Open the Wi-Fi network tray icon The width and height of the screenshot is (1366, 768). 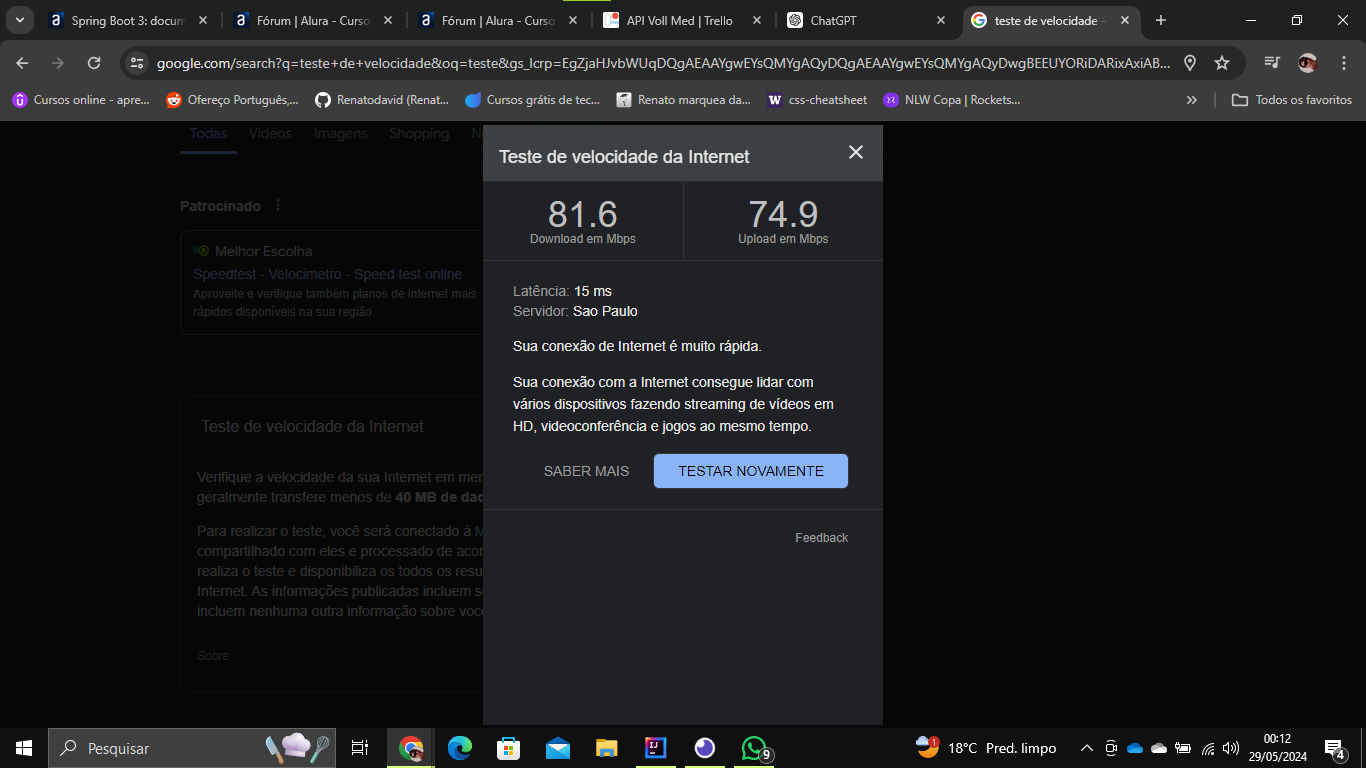pyautogui.click(x=1208, y=748)
